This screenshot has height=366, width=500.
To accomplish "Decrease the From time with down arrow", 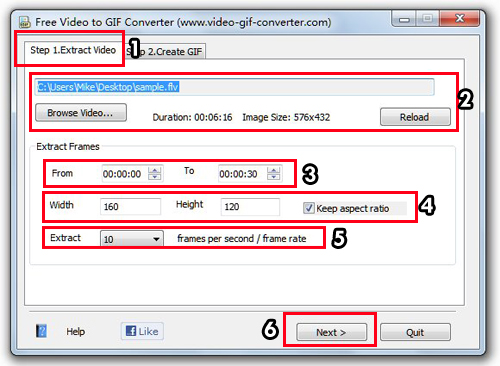I will pyautogui.click(x=154, y=177).
